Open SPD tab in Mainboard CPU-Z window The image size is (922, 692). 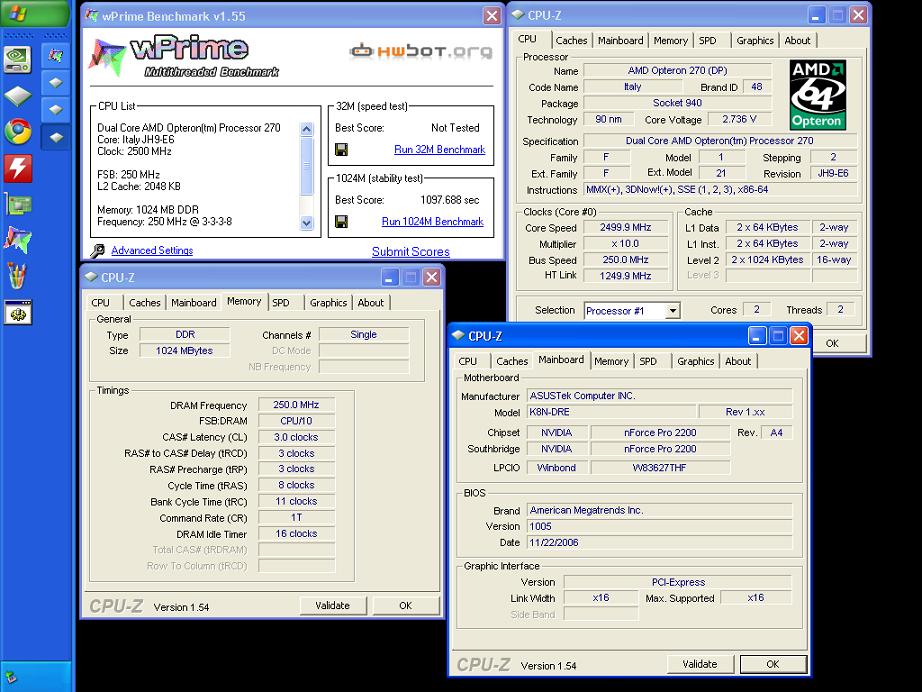coord(648,362)
